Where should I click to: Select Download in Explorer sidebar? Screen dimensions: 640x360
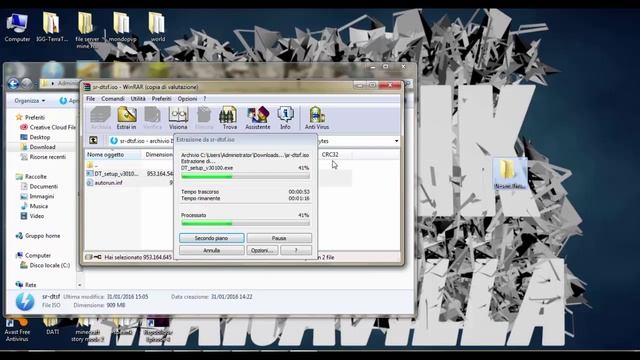click(x=38, y=147)
